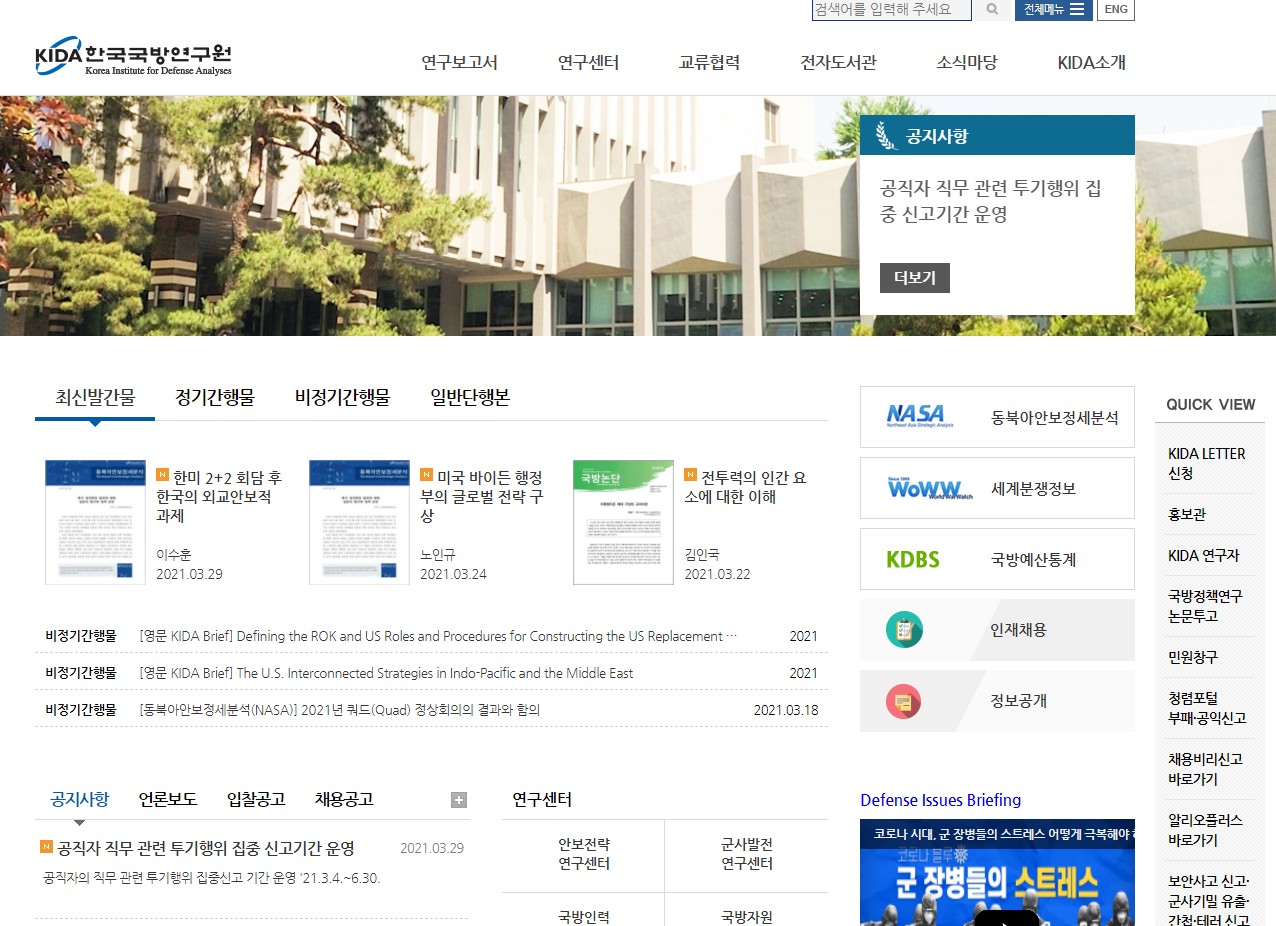Viewport: 1276px width, 926px height.
Task: Focus the 검색어를 입력해 주세요 search field
Action: coord(892,10)
